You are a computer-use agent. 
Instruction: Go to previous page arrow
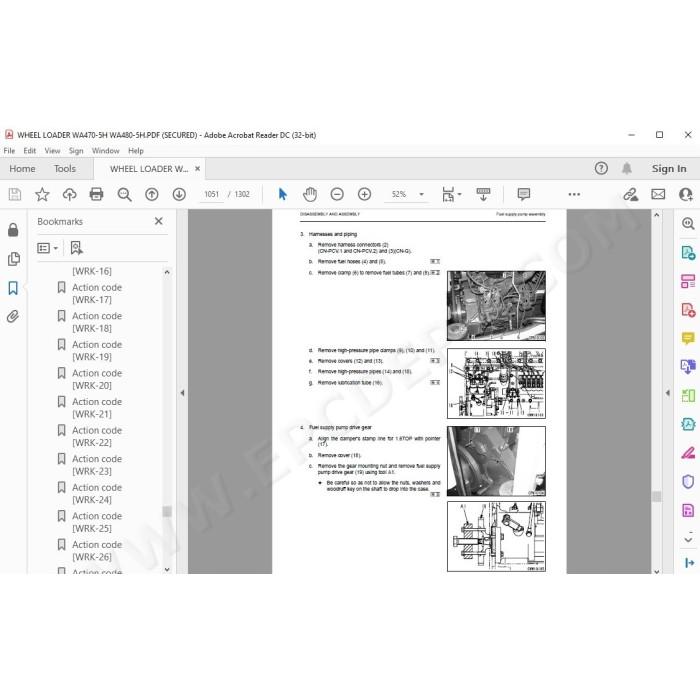pyautogui.click(x=152, y=194)
